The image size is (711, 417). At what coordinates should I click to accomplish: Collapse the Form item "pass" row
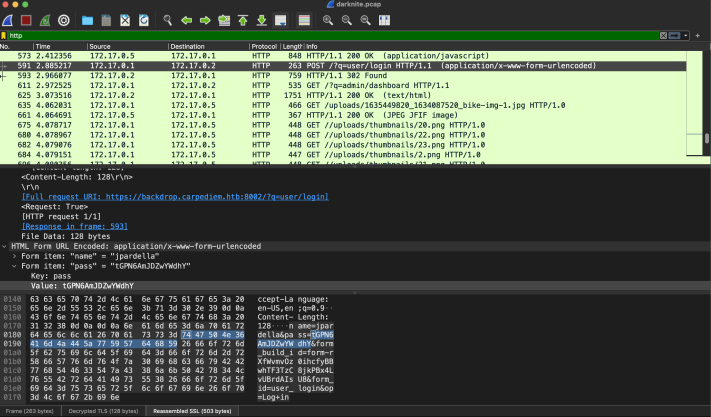(15, 265)
